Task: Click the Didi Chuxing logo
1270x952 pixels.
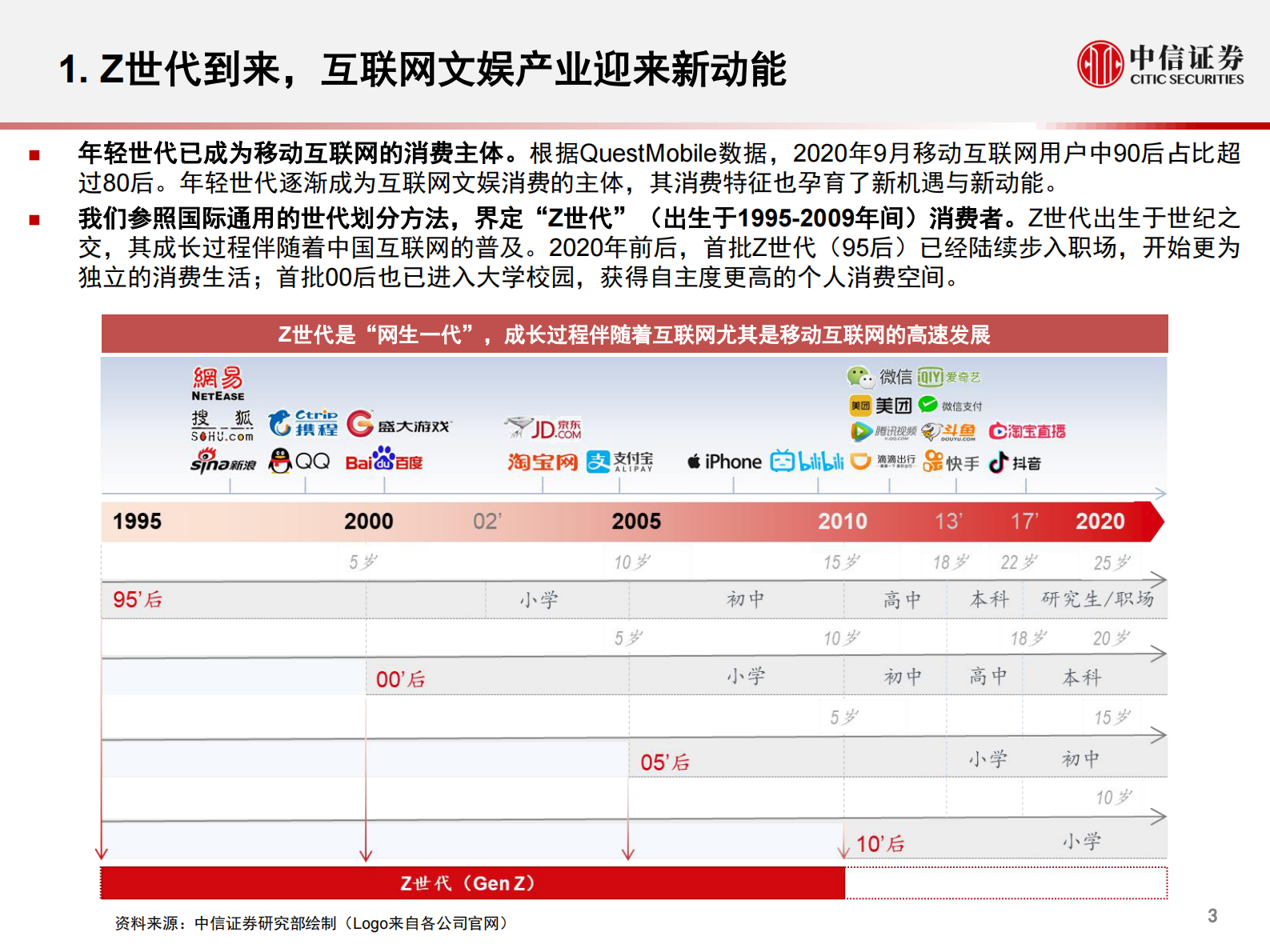Action: pos(883,461)
